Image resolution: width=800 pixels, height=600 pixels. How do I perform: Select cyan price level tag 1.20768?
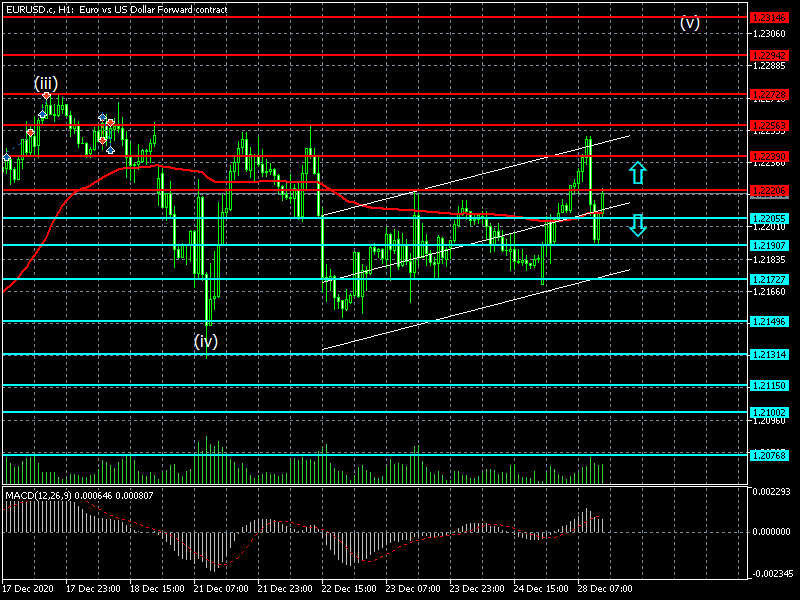click(x=769, y=456)
